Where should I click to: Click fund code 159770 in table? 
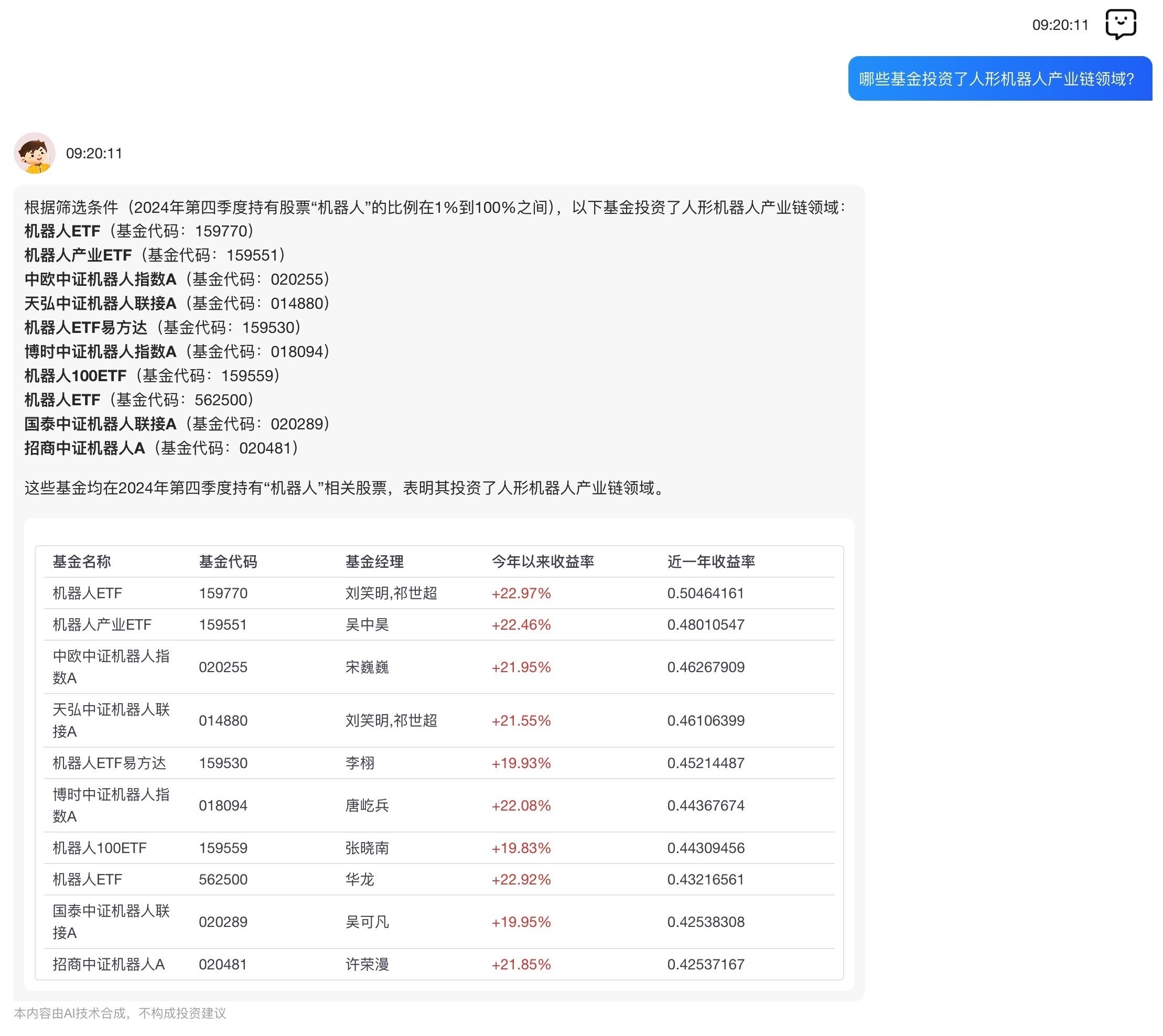click(223, 593)
